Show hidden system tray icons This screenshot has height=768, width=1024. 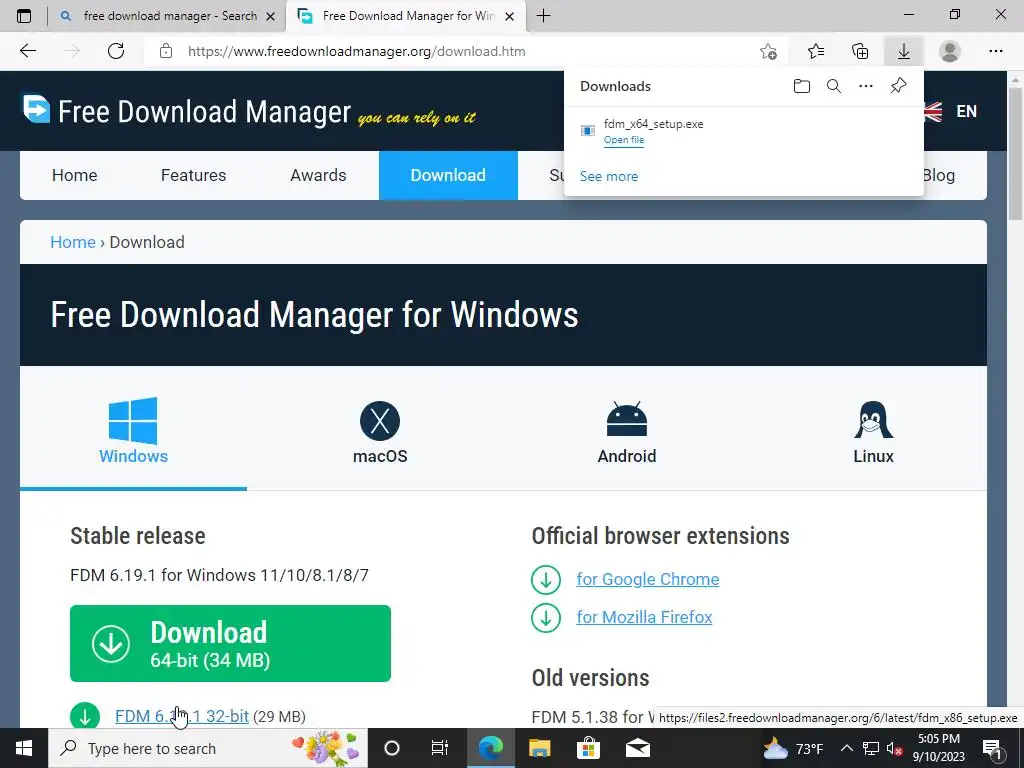[x=846, y=748]
